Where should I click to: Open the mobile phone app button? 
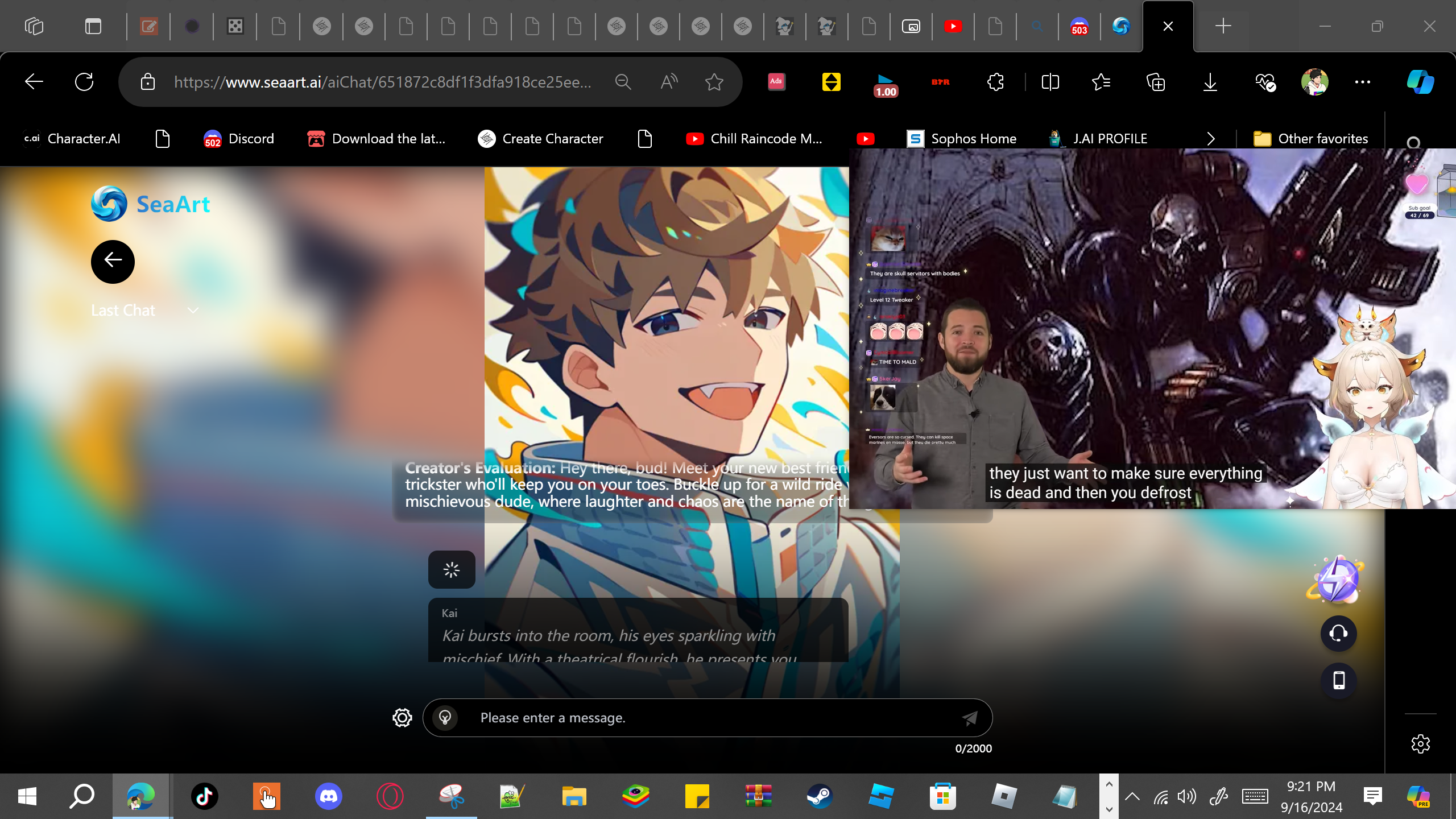click(1339, 680)
